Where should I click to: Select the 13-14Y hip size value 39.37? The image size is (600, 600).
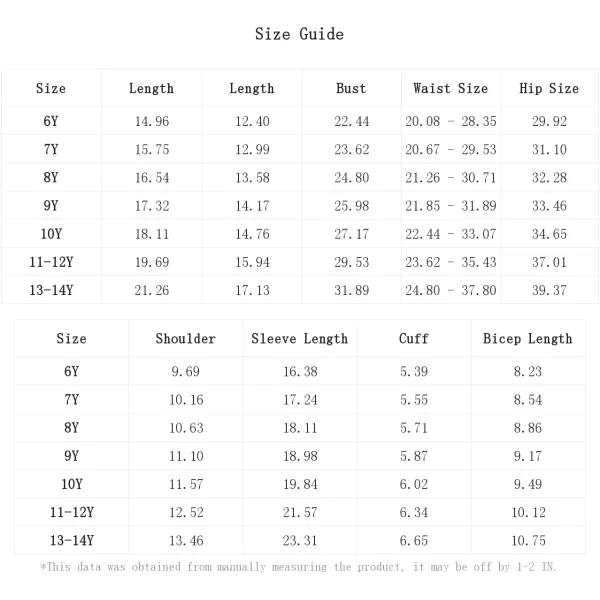[x=549, y=290]
